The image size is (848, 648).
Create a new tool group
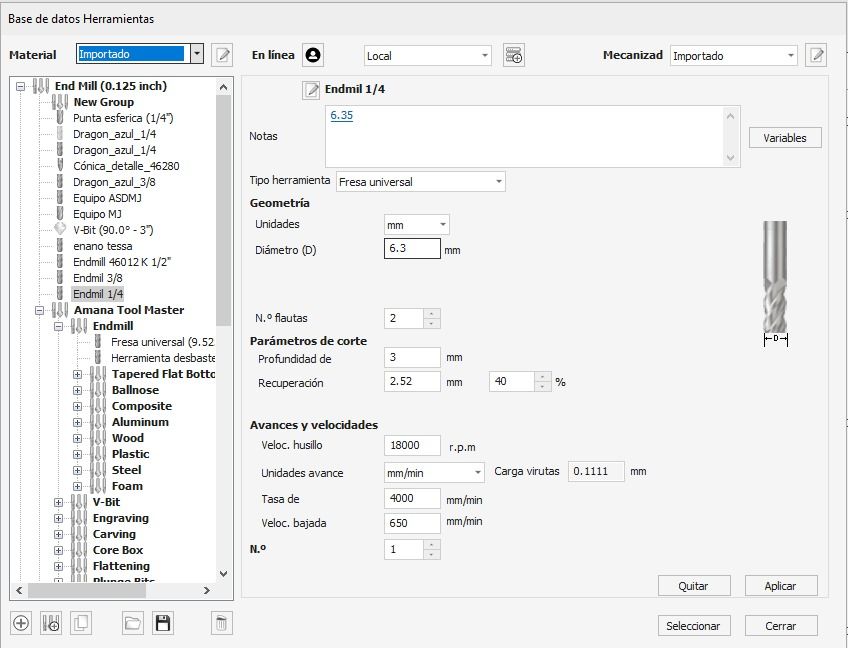(x=50, y=622)
